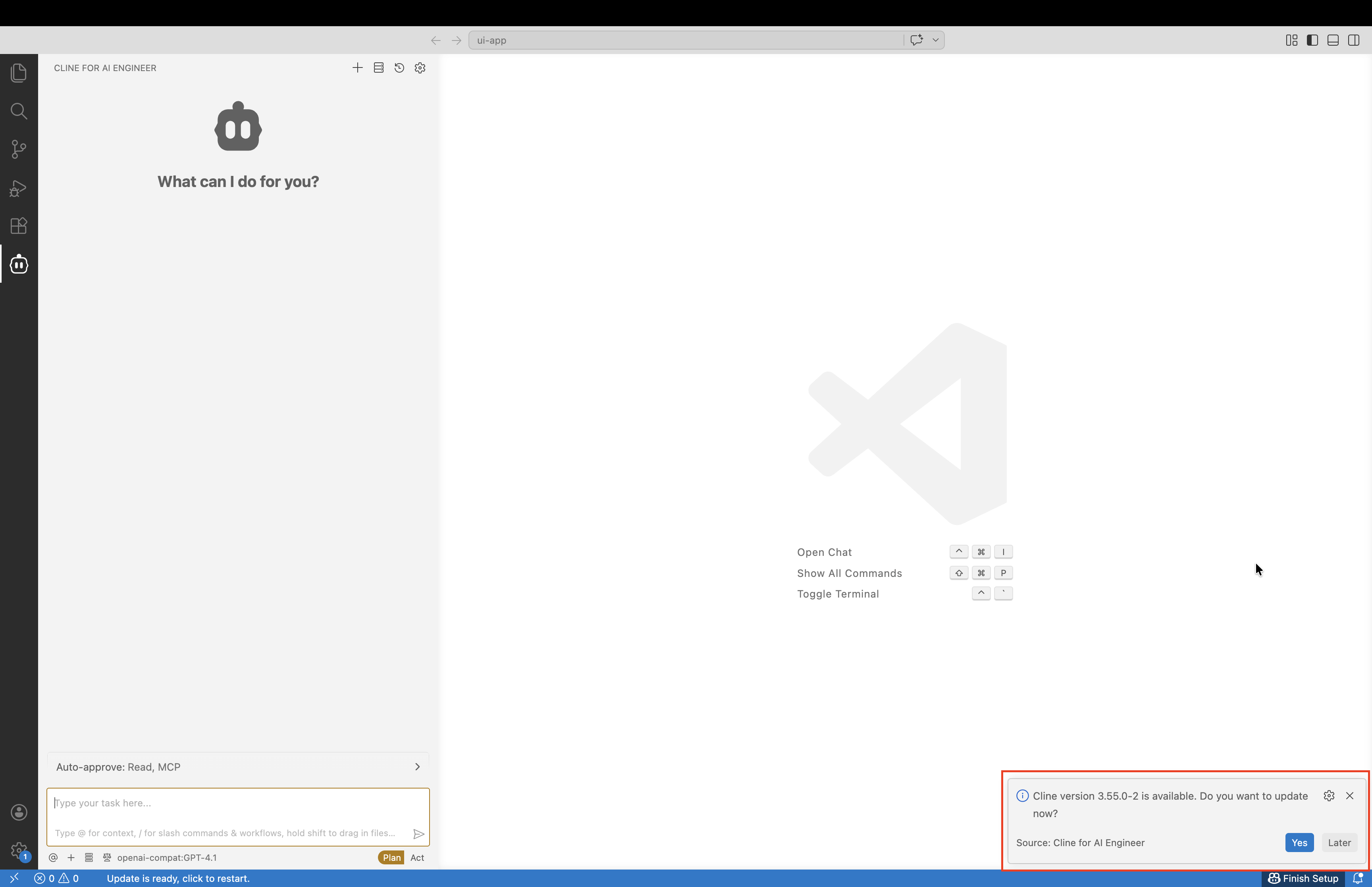
Task: Start a new Cline task with plus icon
Action: coord(357,67)
